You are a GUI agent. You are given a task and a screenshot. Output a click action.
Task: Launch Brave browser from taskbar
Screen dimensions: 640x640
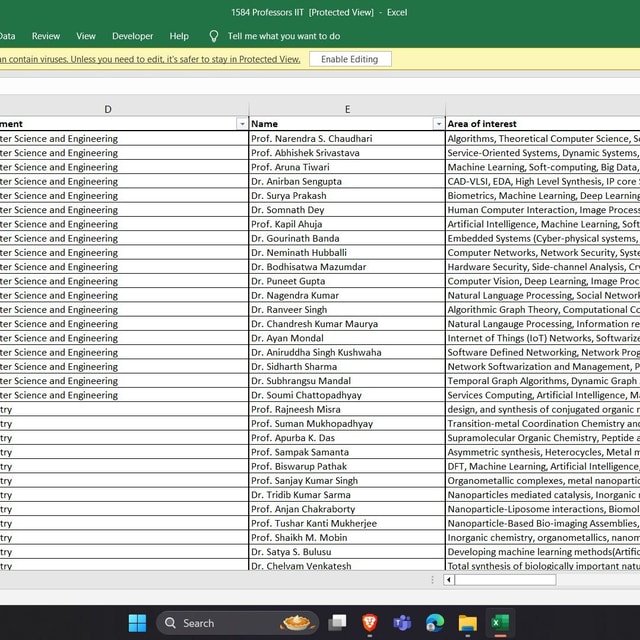point(370,623)
